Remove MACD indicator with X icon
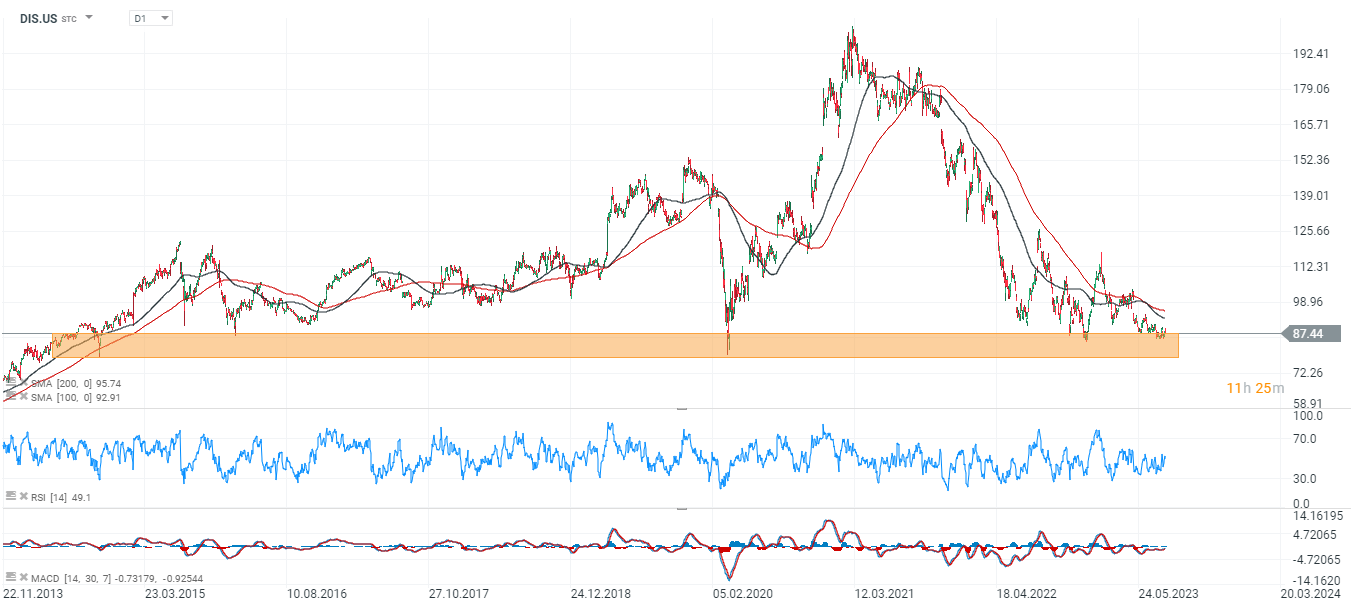 click(x=24, y=577)
